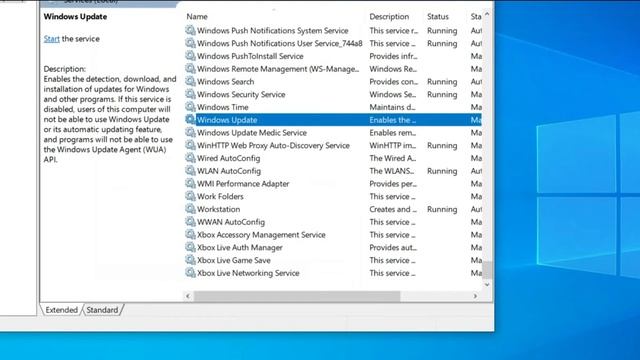This screenshot has width=640, height=360.
Task: Select WinHTTP Web Proxy Auto-Discovery Service name
Action: (x=273, y=145)
